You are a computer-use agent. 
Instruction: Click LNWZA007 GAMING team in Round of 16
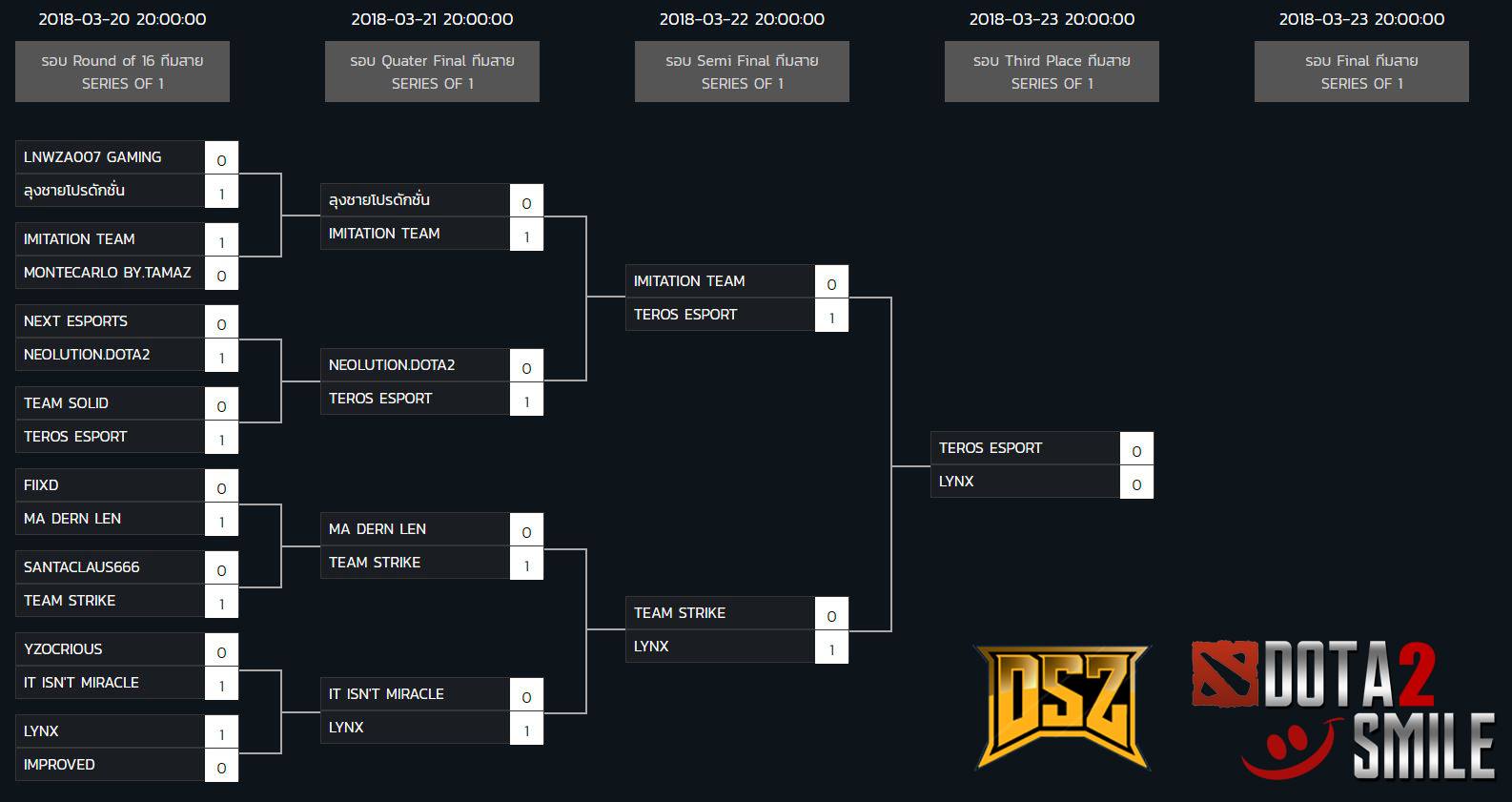[x=110, y=157]
